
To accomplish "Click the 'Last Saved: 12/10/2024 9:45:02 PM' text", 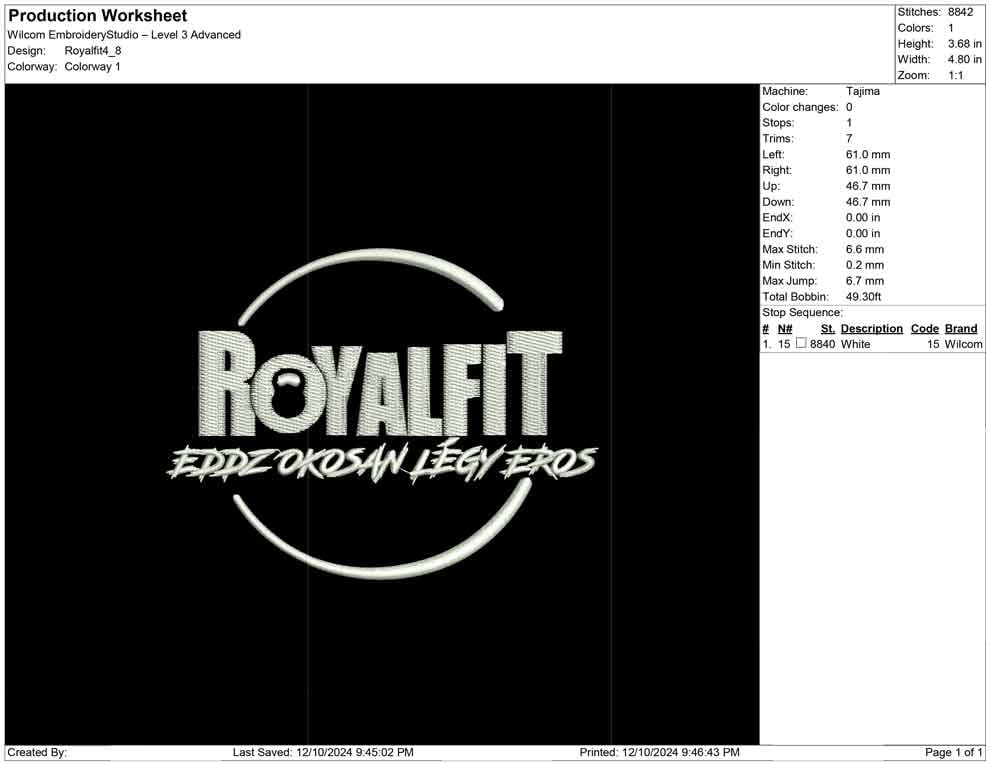I will point(323,752).
